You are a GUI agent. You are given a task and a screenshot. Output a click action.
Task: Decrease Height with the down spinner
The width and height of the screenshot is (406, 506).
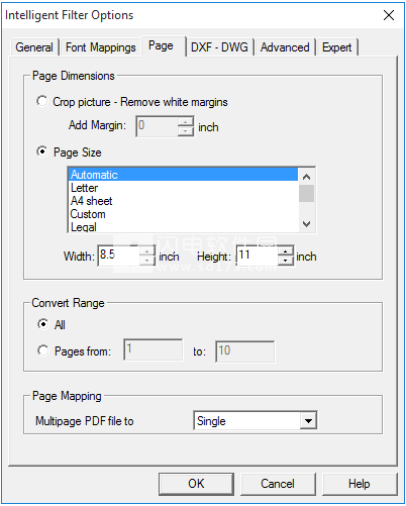[286, 260]
